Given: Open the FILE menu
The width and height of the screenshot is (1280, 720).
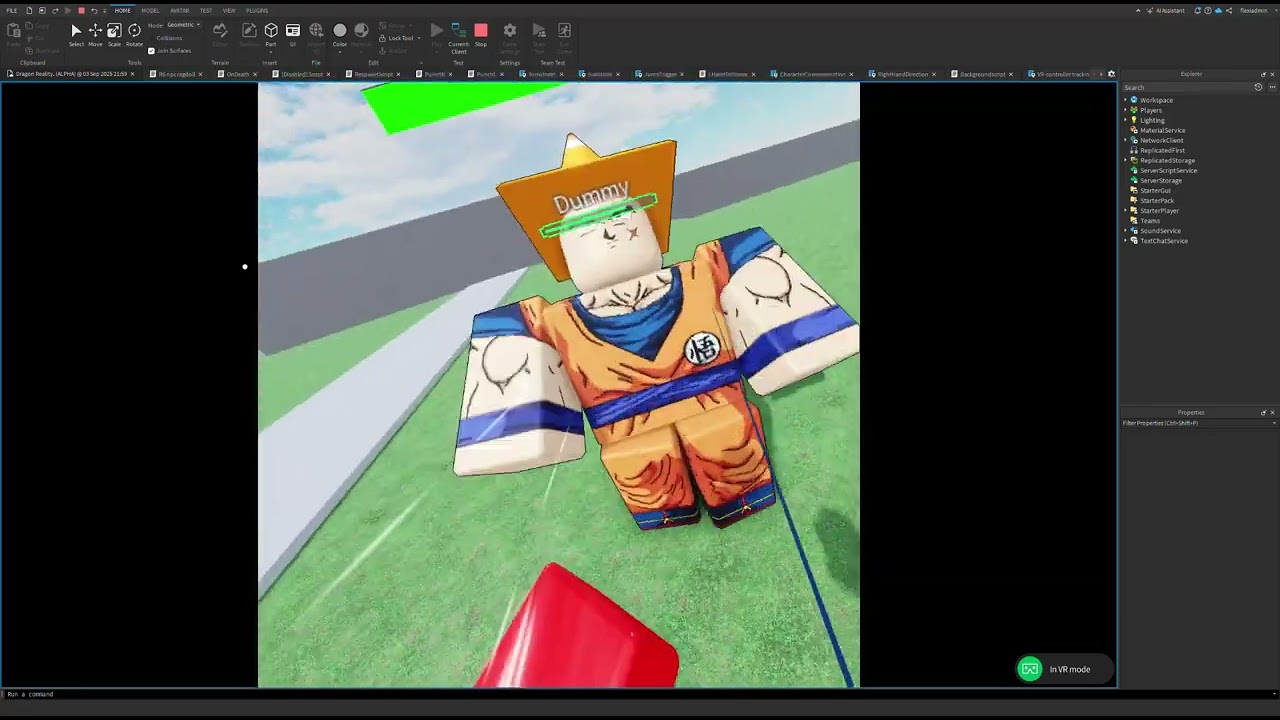Looking at the screenshot, I should (12, 10).
